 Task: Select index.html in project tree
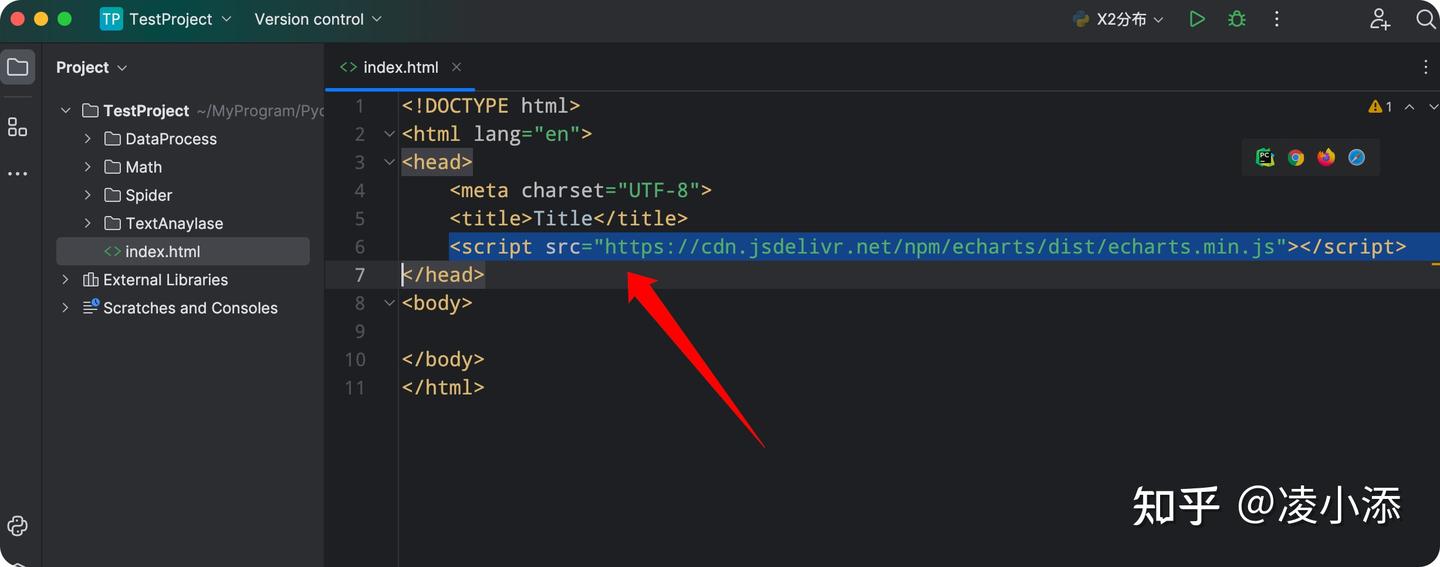(183, 252)
